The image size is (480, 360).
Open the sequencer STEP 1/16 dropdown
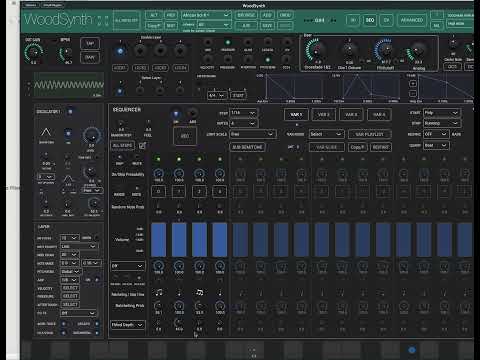(243, 113)
